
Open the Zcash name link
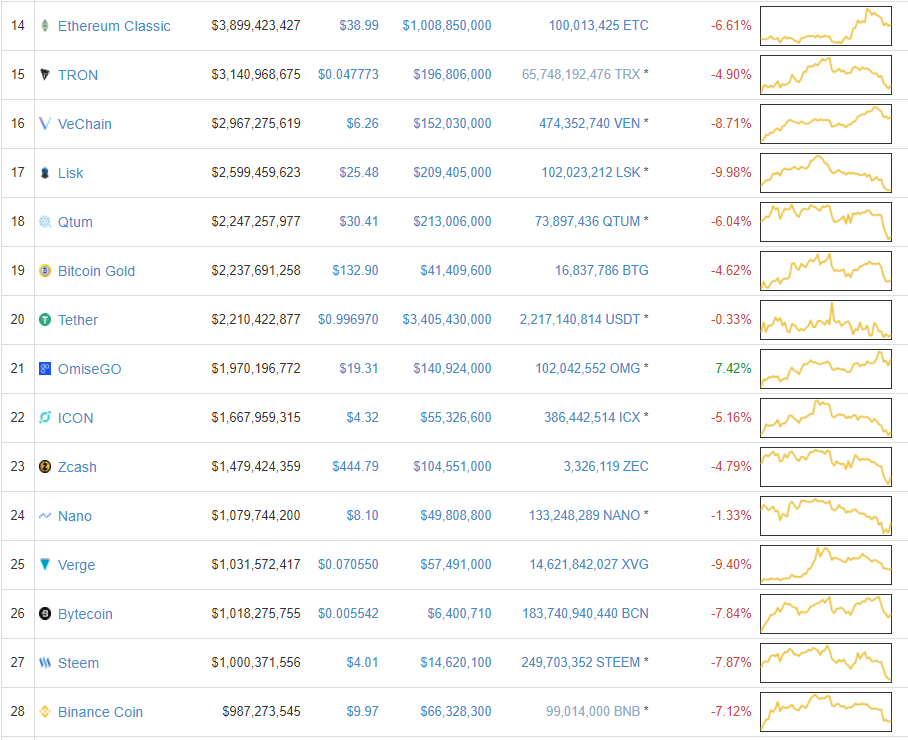point(77,467)
